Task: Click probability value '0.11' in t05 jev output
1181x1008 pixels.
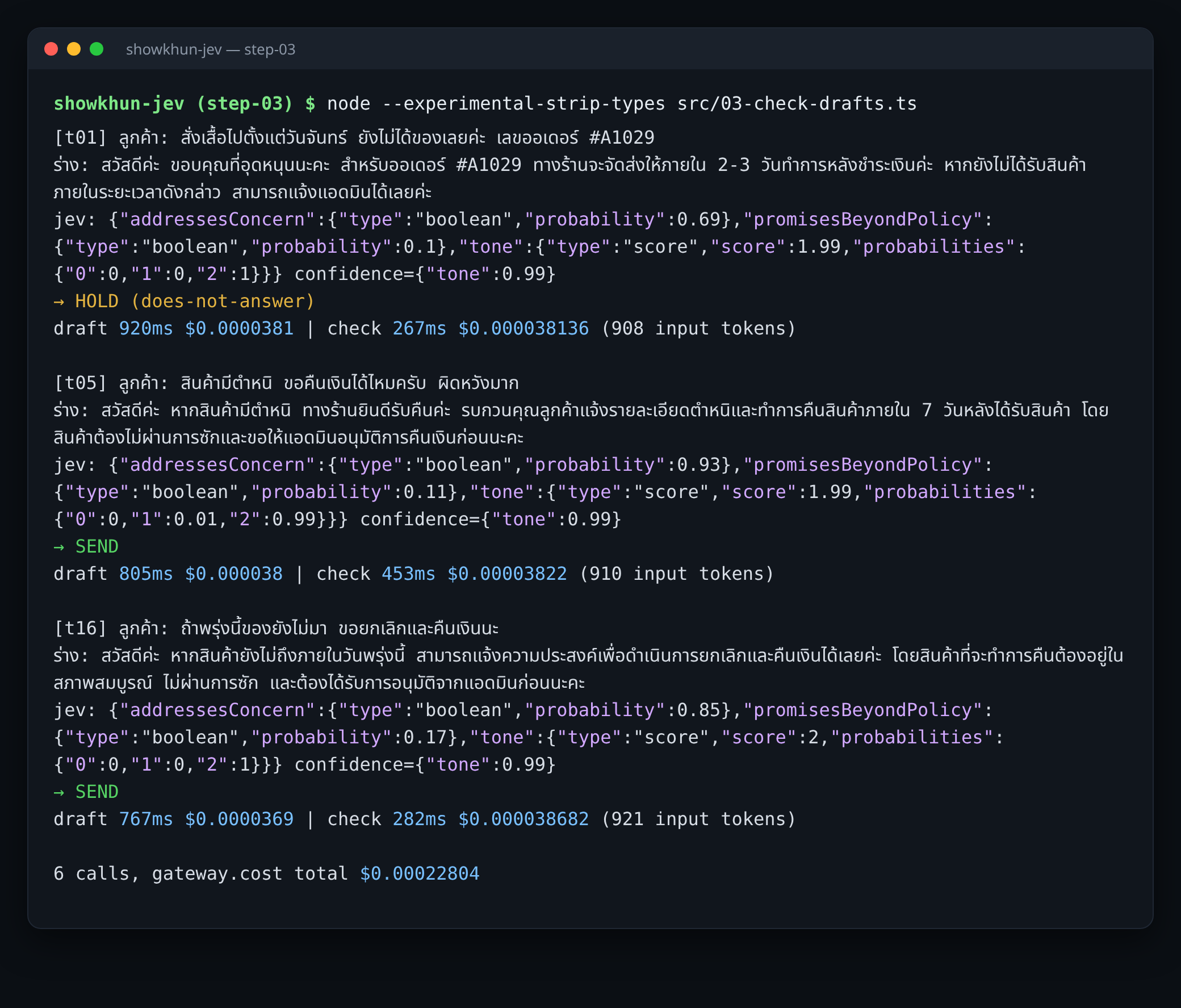Action: 425,492
